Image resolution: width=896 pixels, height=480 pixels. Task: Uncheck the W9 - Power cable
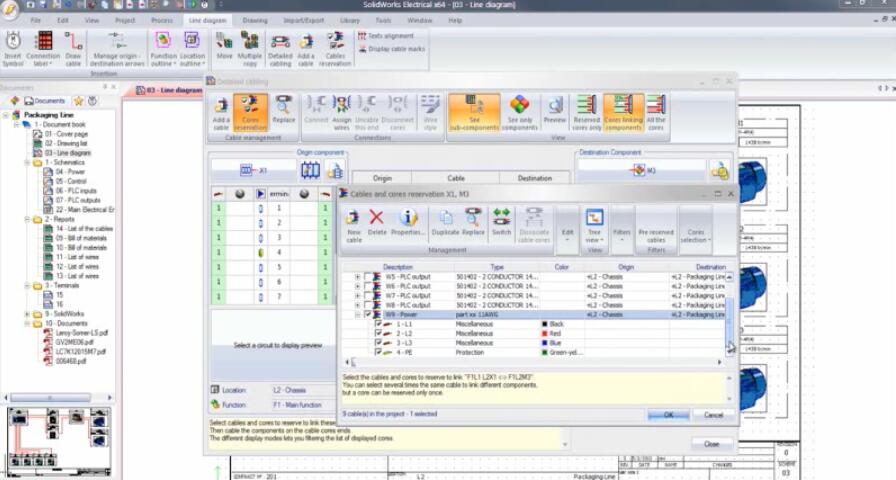367,315
